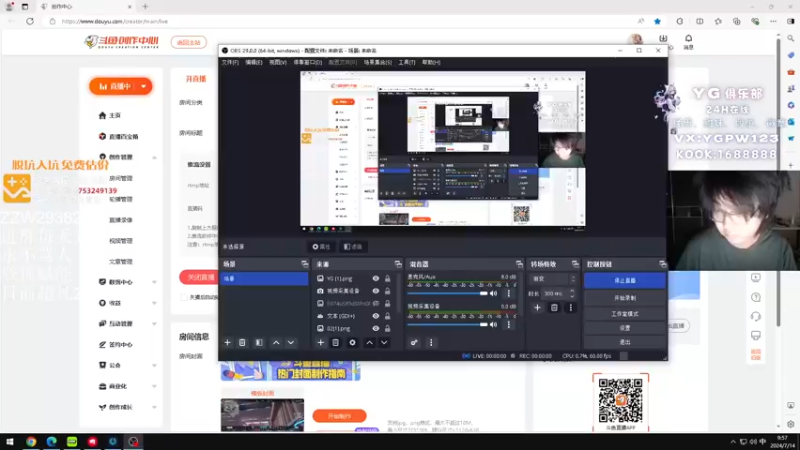Screen dimensions: 800x450
Task: Click orange 开始制作 button
Action: point(339,416)
